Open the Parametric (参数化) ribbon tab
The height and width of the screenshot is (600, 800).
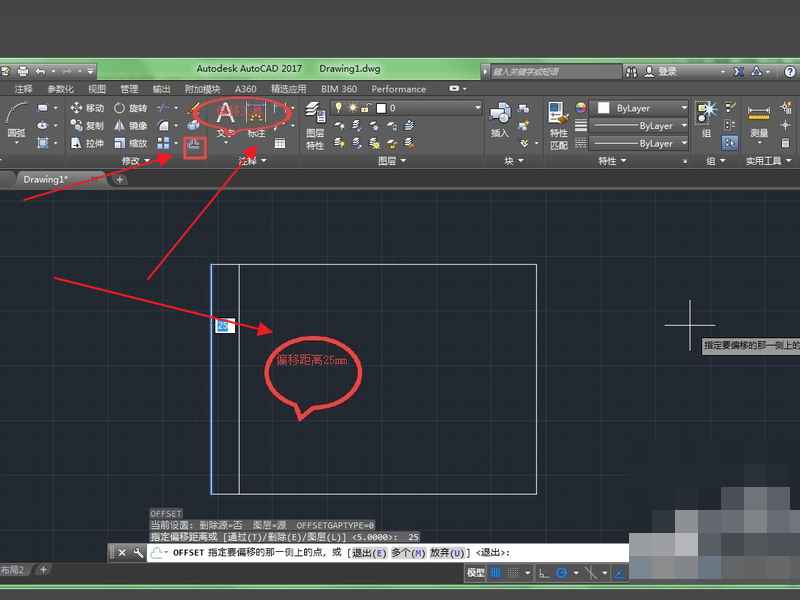pyautogui.click(x=60, y=89)
